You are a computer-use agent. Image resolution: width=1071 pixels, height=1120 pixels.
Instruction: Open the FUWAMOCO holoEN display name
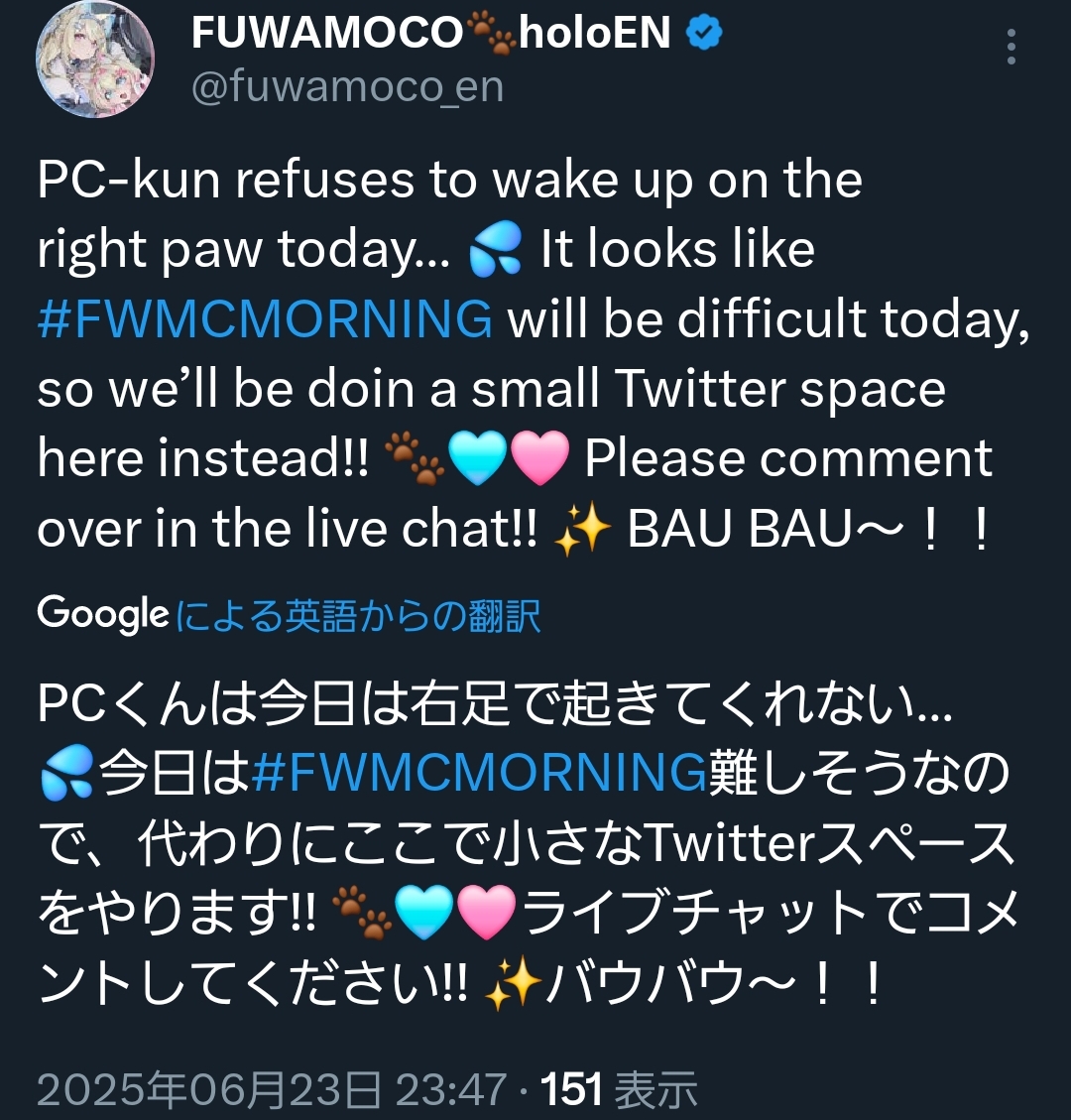430,33
